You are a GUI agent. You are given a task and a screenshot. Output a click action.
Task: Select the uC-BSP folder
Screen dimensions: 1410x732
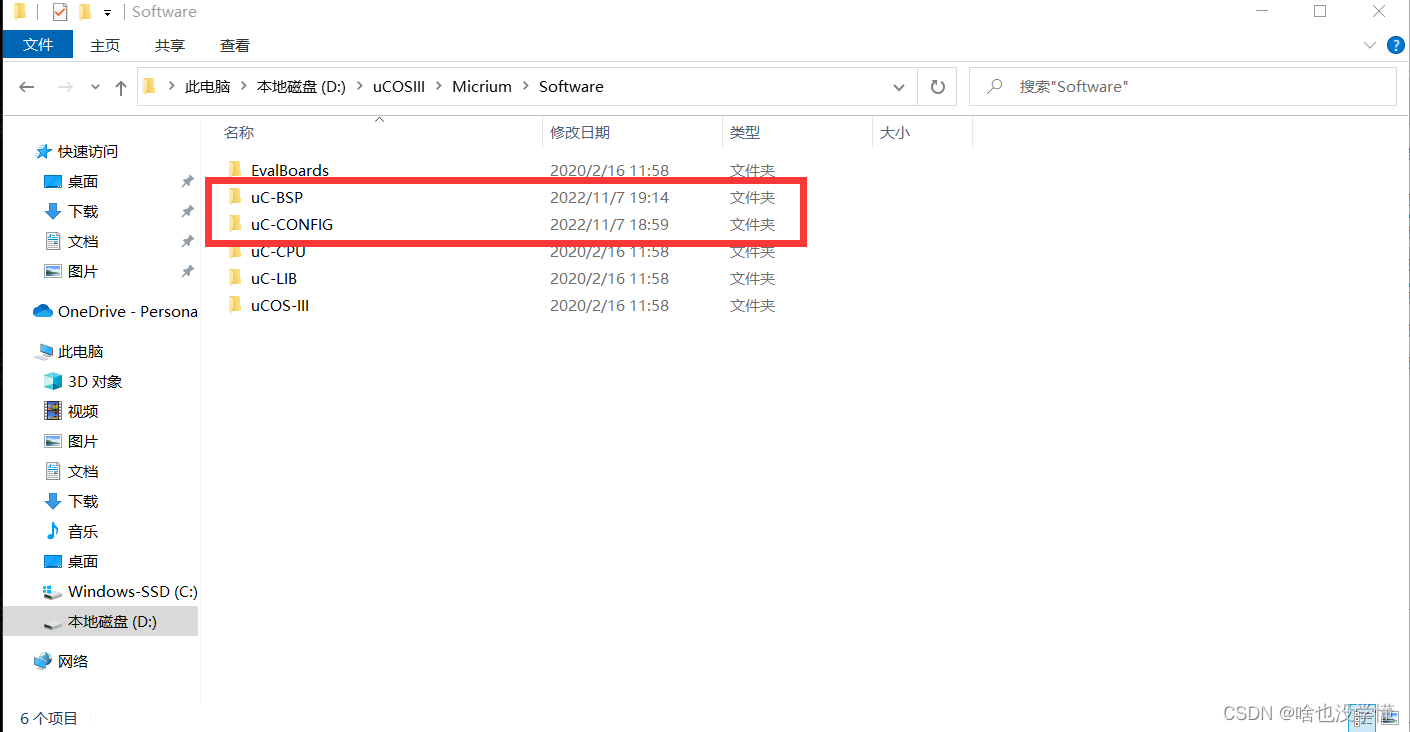(277, 197)
